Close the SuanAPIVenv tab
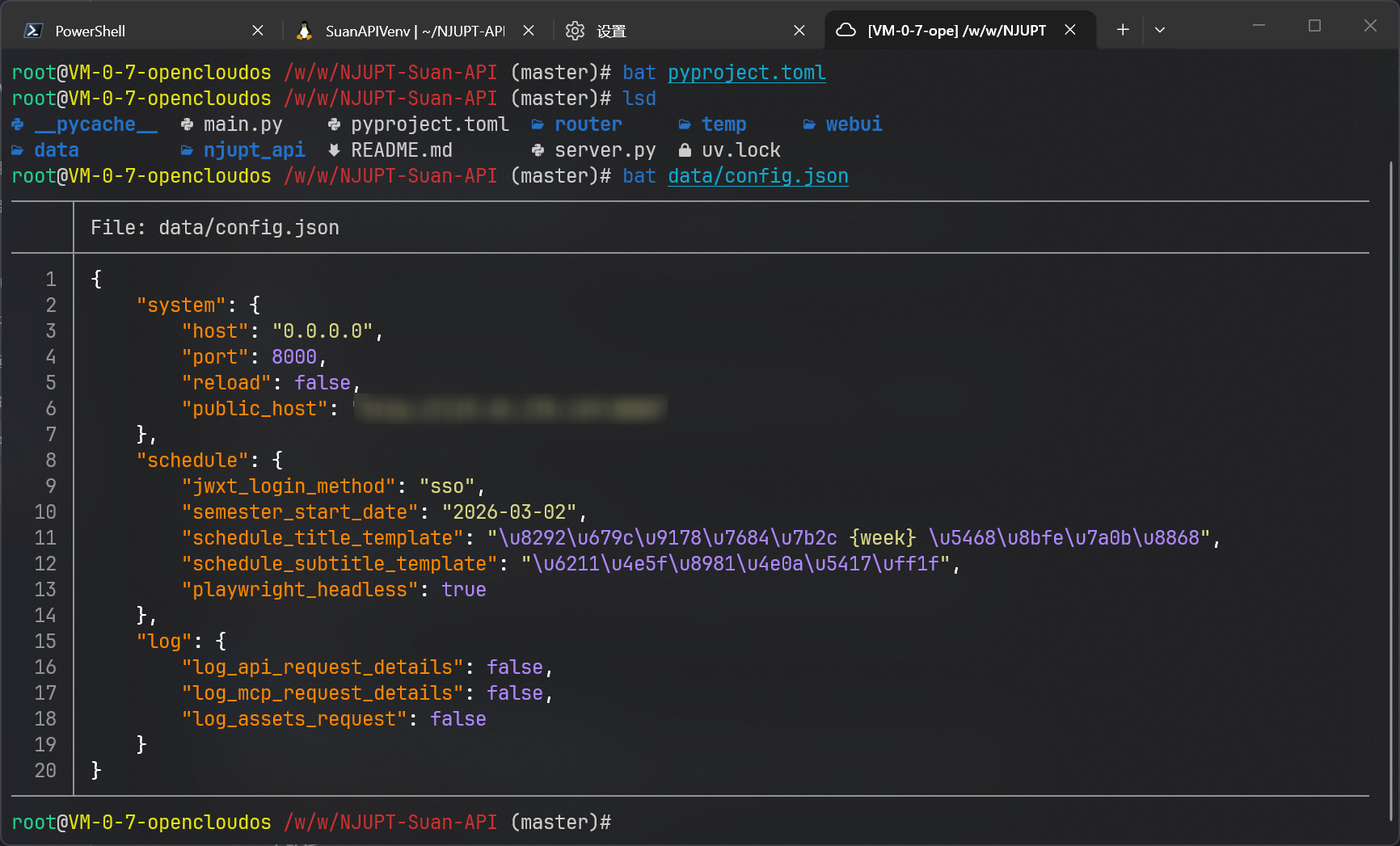Viewport: 1400px width, 846px height. [529, 31]
